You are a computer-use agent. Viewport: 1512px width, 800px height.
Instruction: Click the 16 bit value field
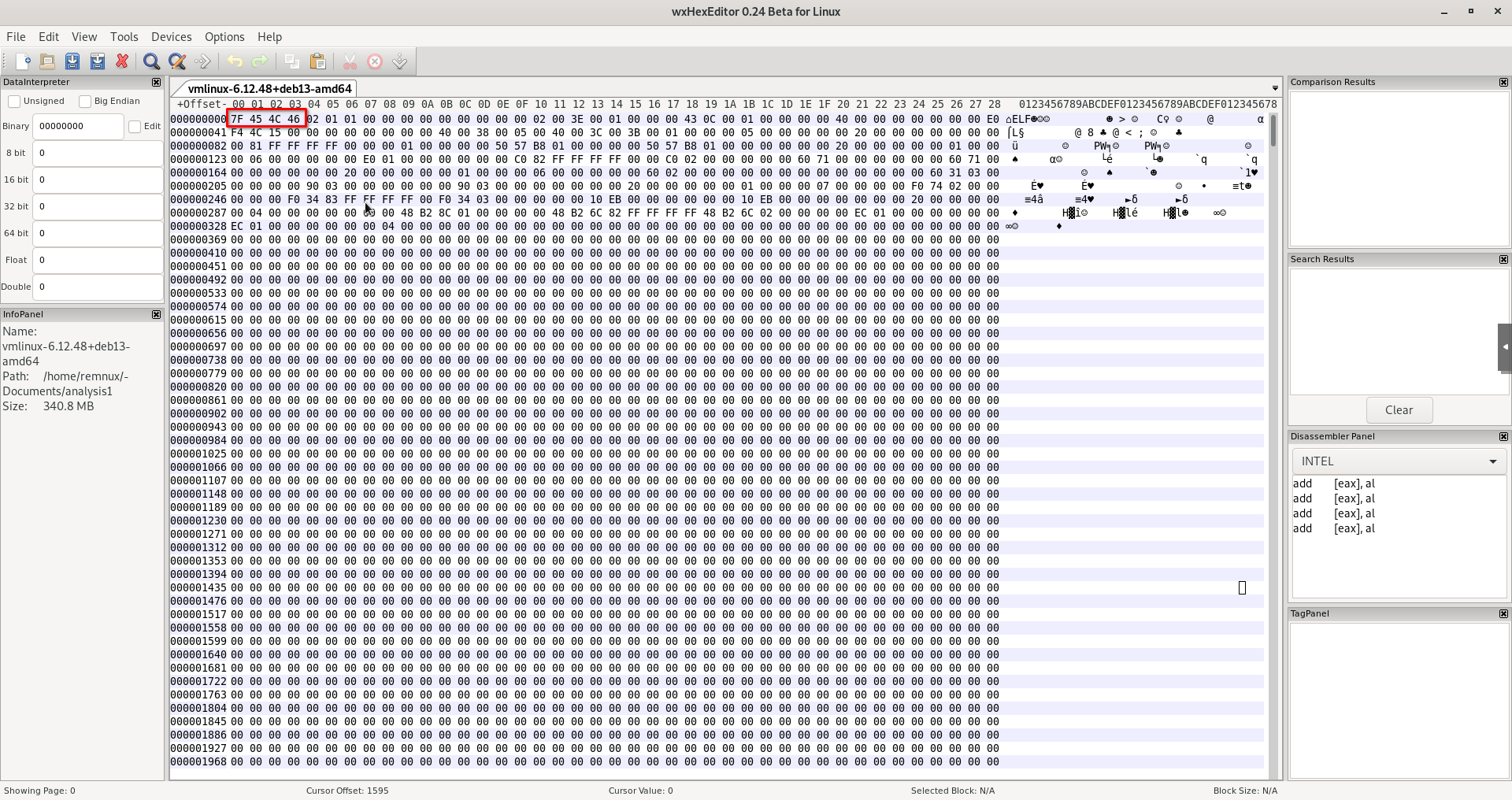click(x=98, y=180)
